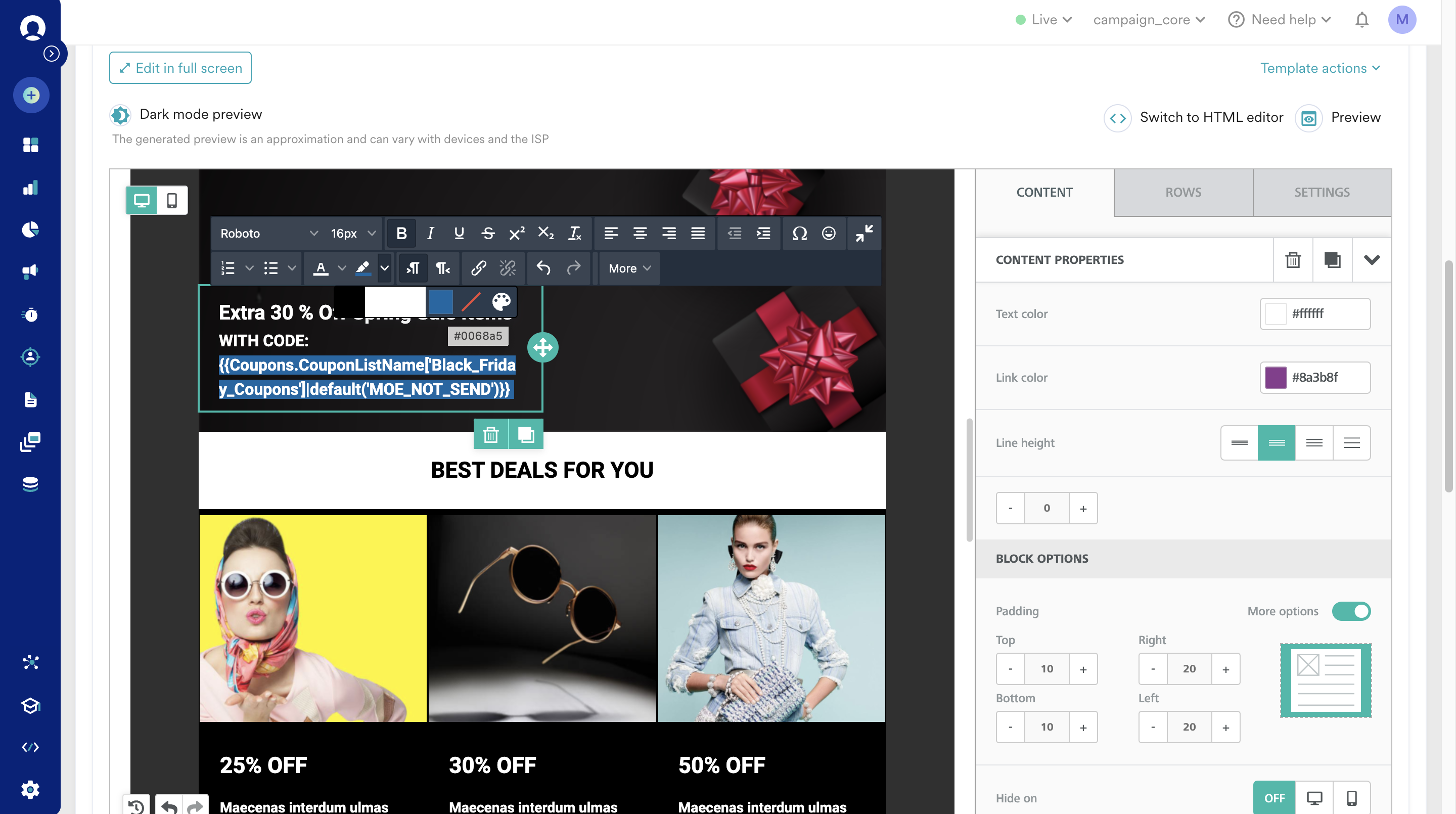This screenshot has height=814, width=1456.
Task: Switch to the ROWS tab
Action: coord(1183,192)
